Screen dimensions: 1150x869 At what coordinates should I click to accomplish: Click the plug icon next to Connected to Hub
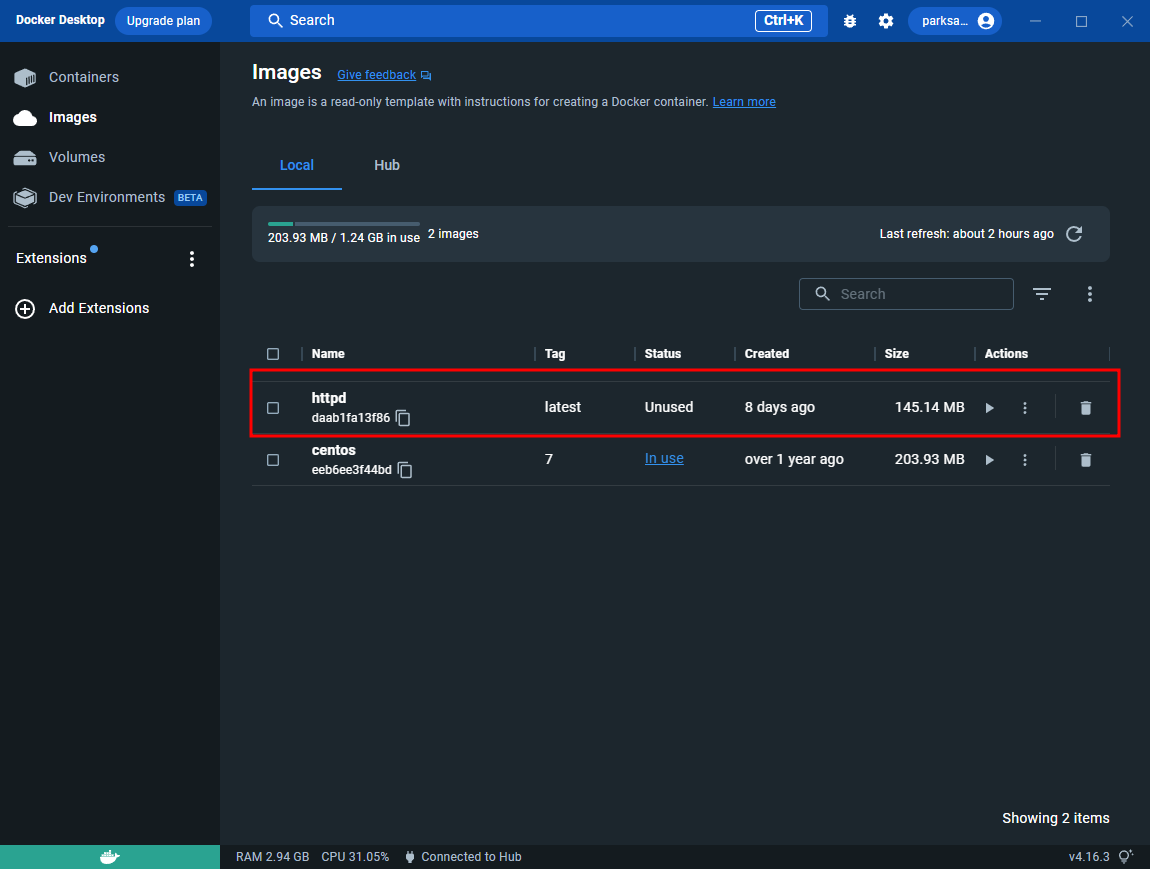point(410,857)
